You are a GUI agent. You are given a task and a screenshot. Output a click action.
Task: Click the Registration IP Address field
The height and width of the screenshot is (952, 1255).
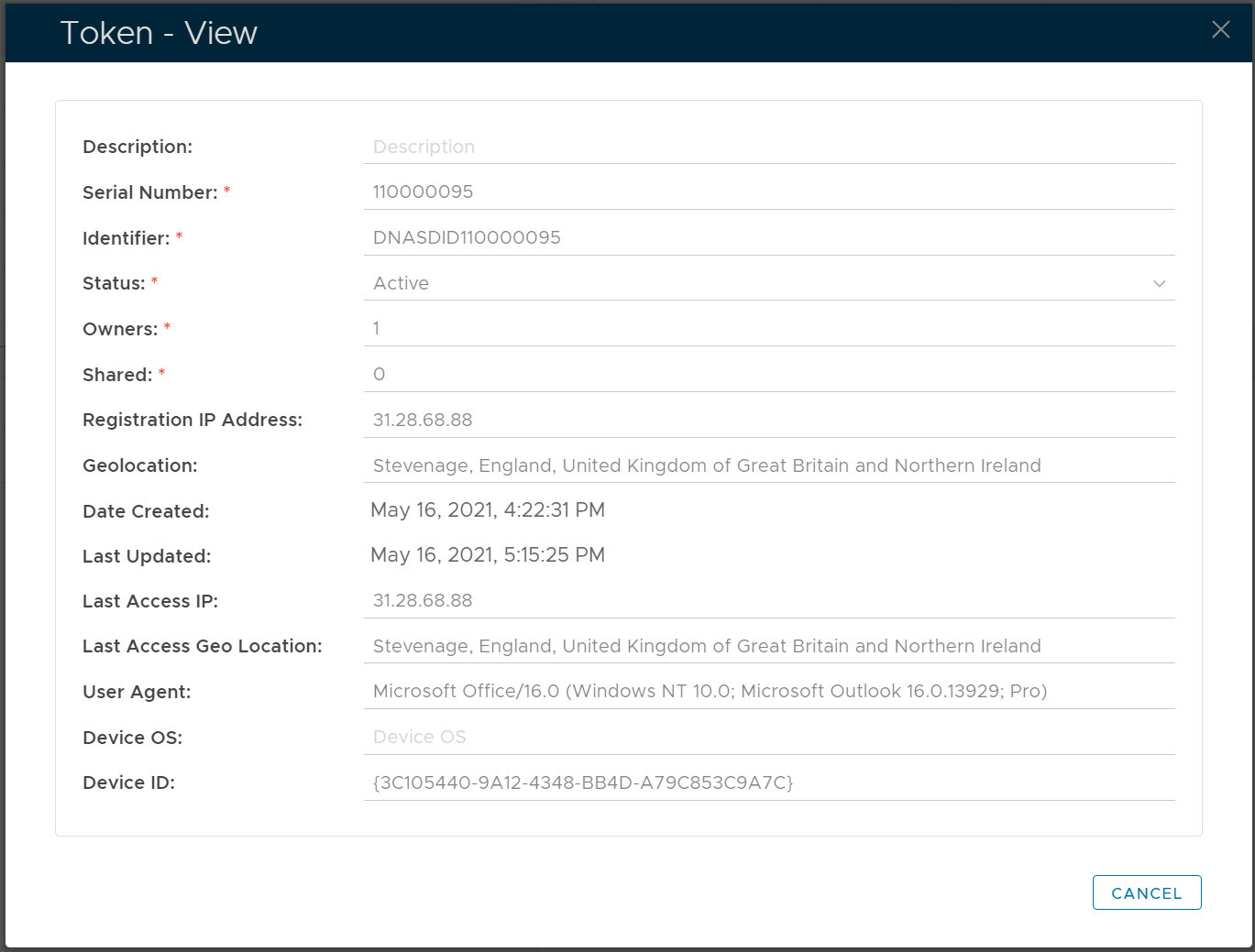tap(768, 420)
